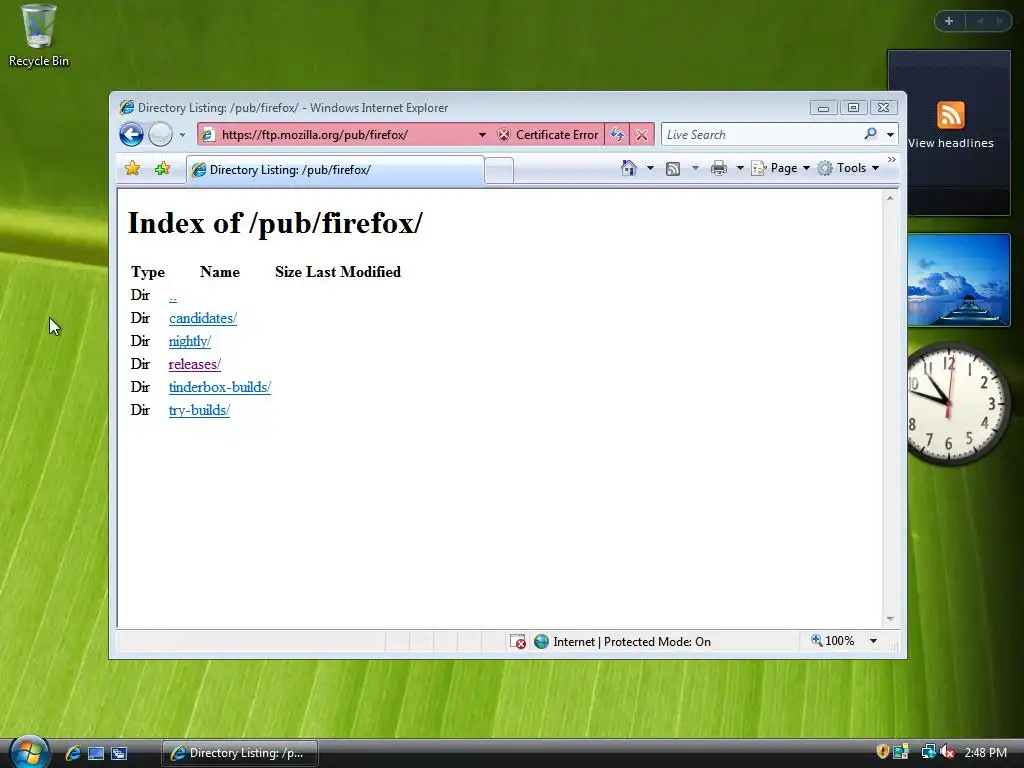The image size is (1024, 768).
Task: Go back with the Back arrow button
Action: point(131,135)
